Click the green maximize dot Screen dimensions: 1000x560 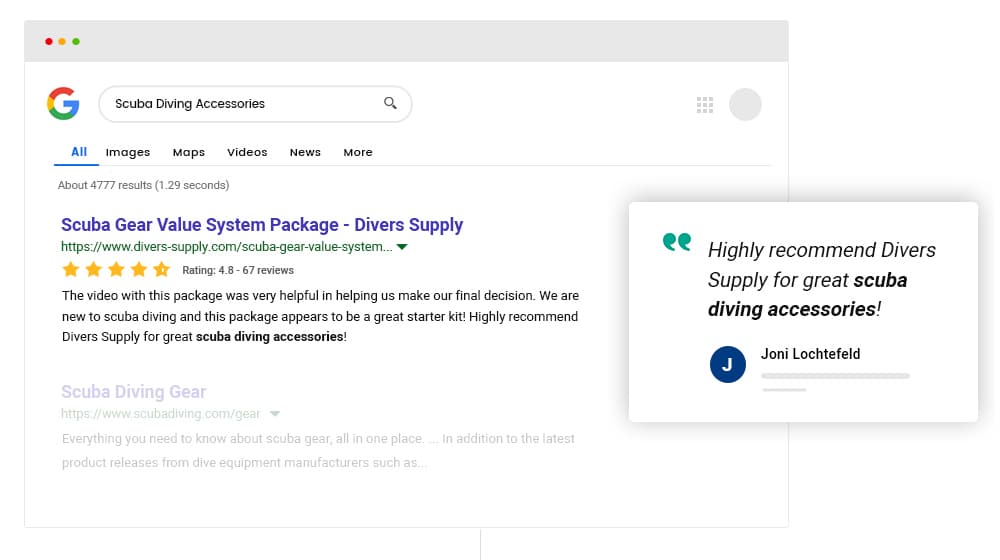[x=76, y=41]
